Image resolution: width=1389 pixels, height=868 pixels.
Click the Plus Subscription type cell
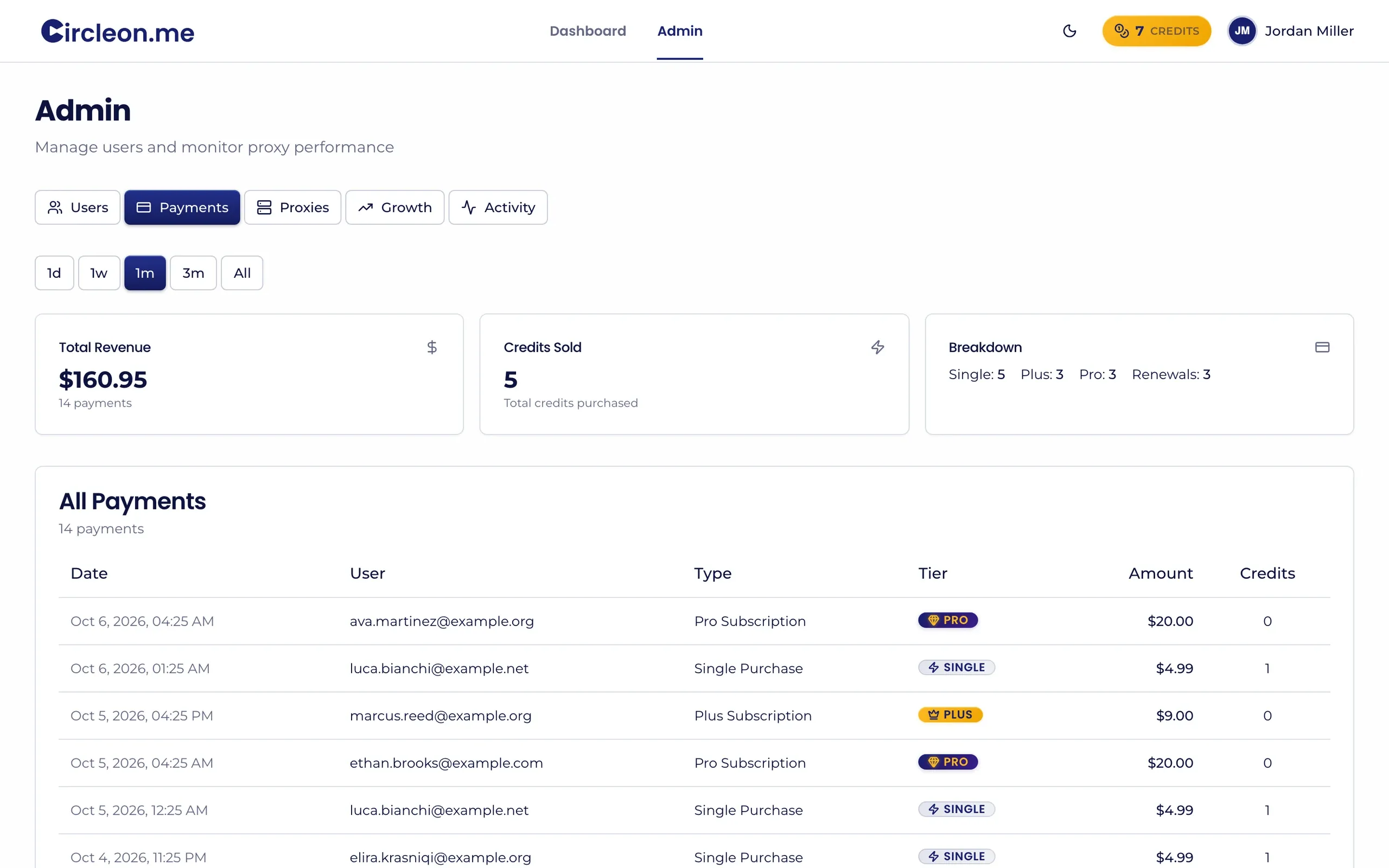point(753,716)
